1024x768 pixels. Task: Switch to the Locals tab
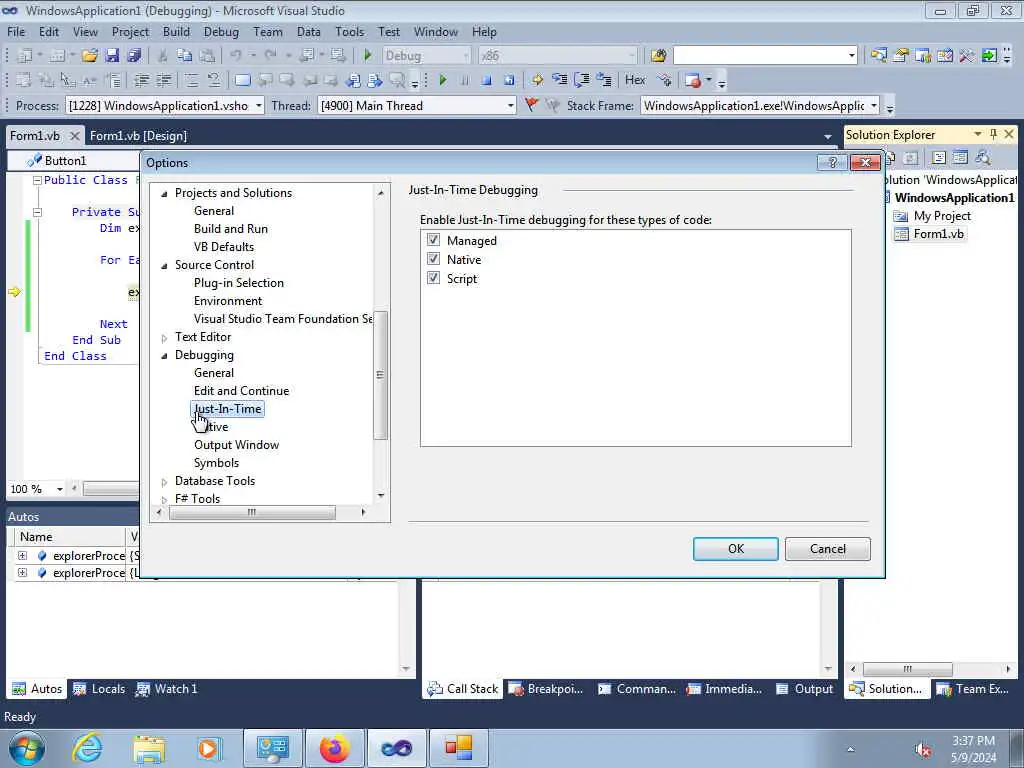pos(99,688)
